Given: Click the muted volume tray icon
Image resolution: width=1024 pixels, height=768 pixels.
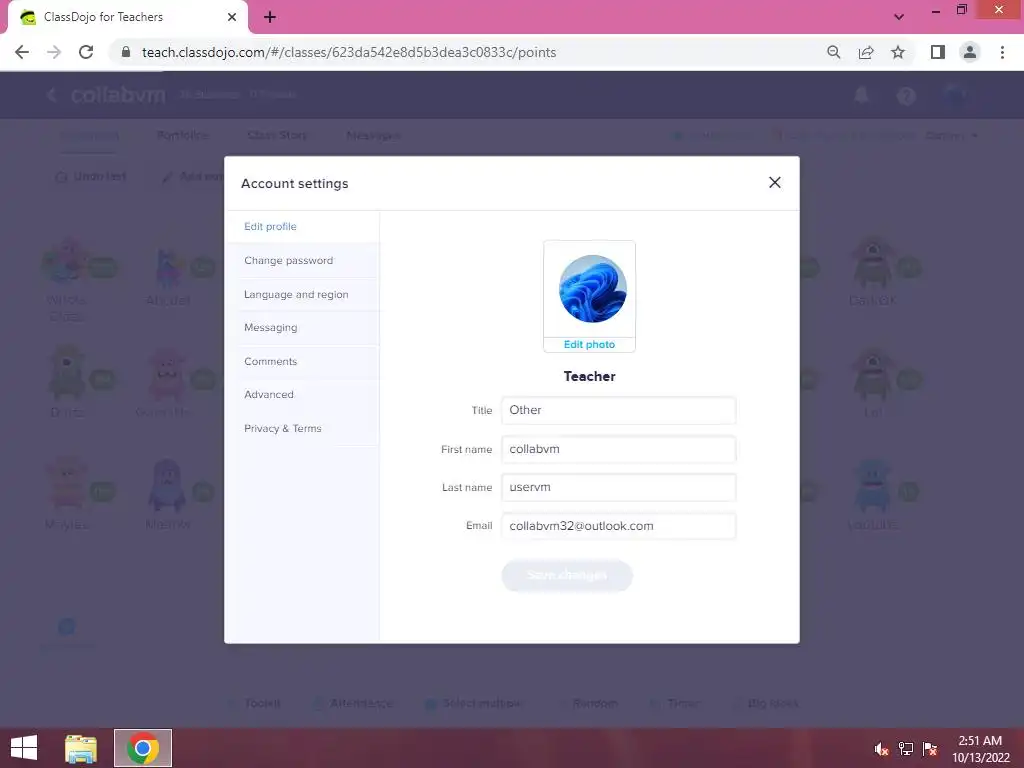Looking at the screenshot, I should click(x=881, y=749).
